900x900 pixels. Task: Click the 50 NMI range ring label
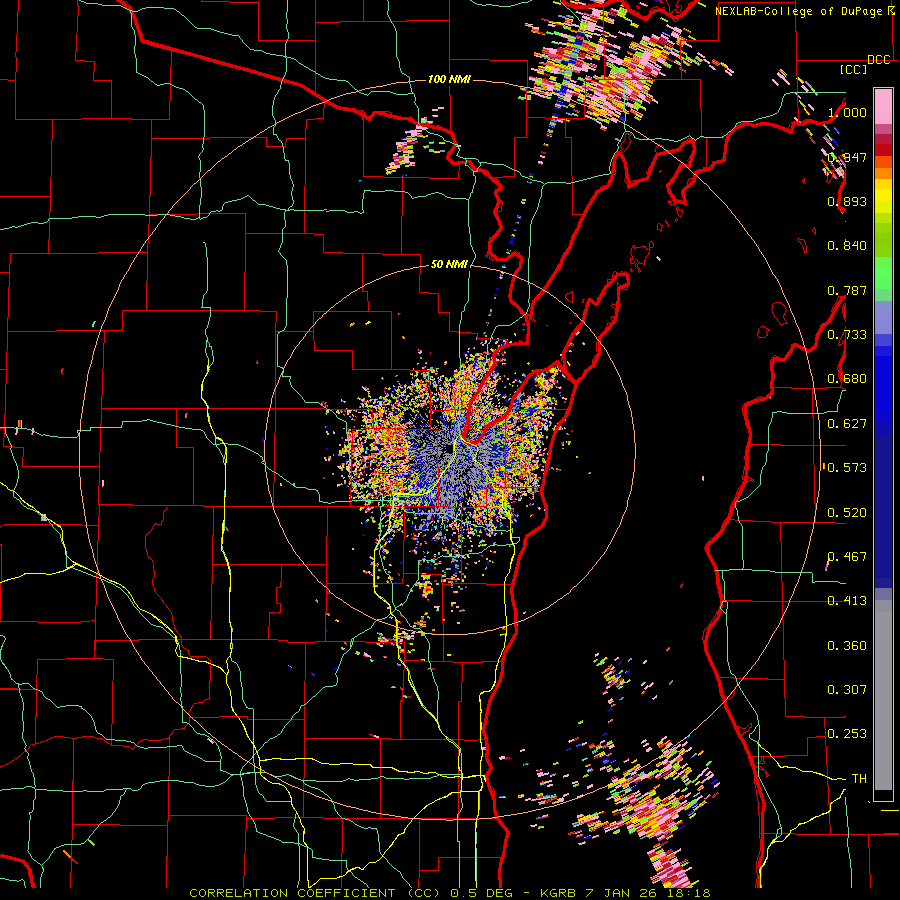tap(449, 265)
